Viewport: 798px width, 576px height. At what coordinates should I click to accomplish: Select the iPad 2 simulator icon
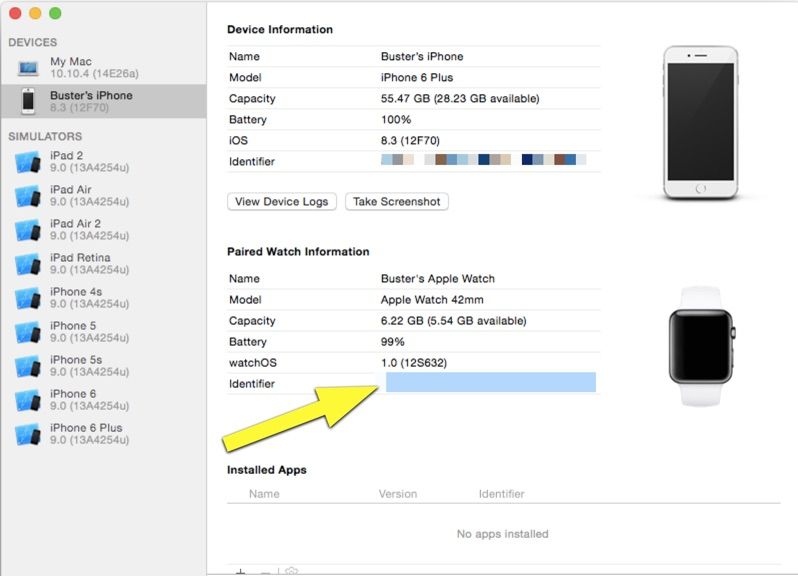coord(27,162)
